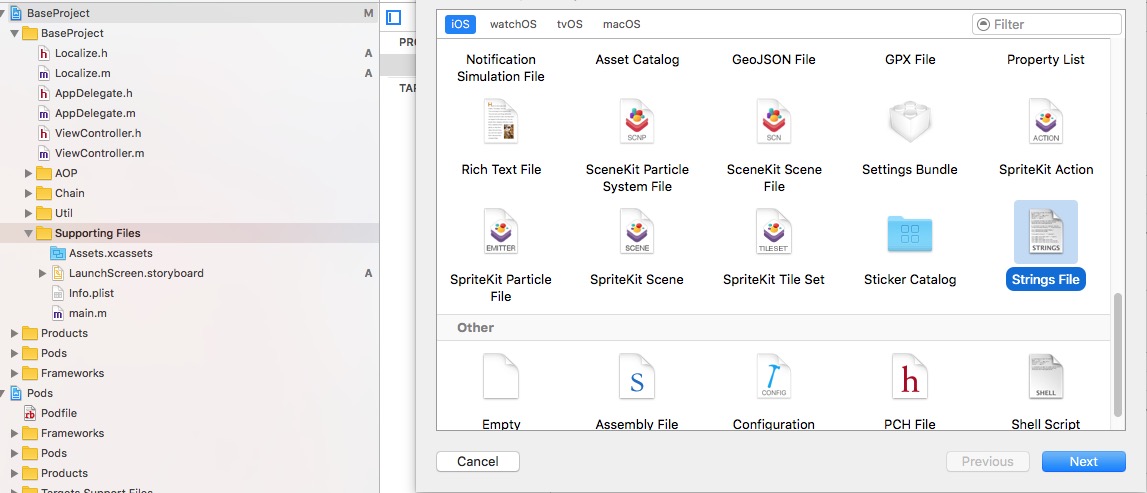Choose the SpriteKit Action template icon
This screenshot has height=493, width=1147.
pos(1045,121)
